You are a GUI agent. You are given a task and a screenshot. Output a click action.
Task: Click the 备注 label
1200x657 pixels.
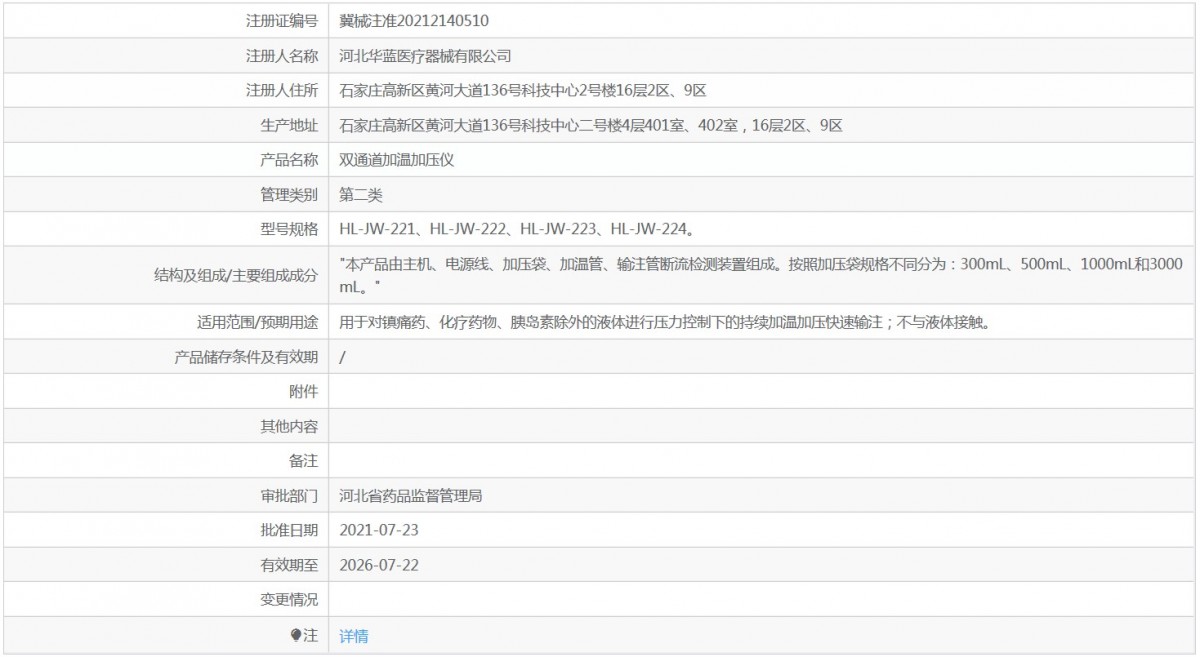304,461
